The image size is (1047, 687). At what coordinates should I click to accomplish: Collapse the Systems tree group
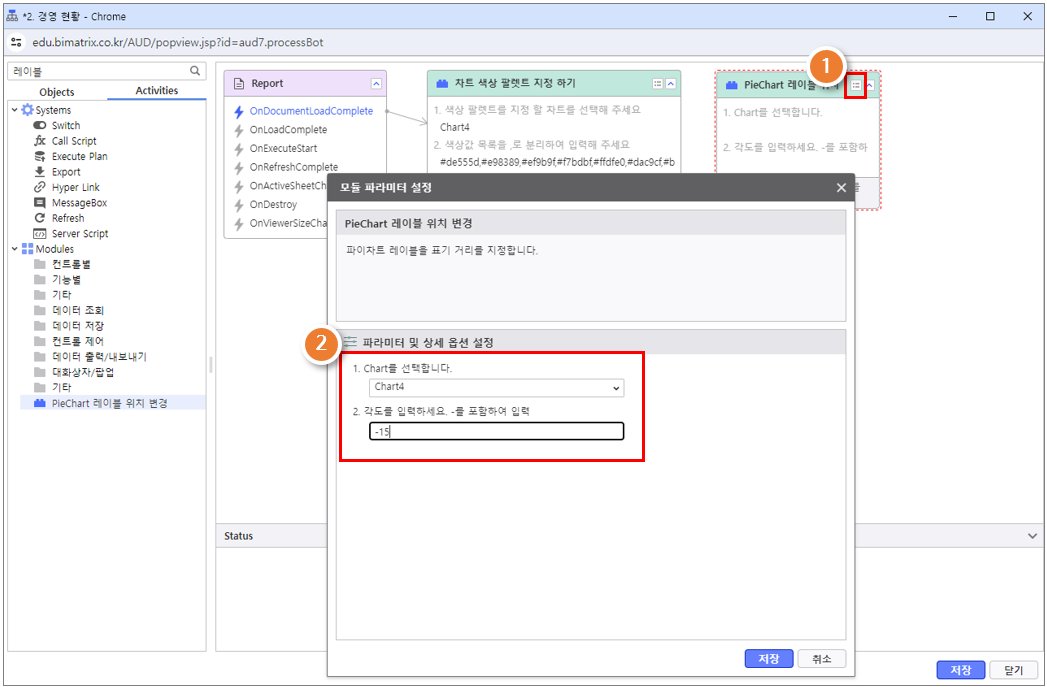[14, 110]
